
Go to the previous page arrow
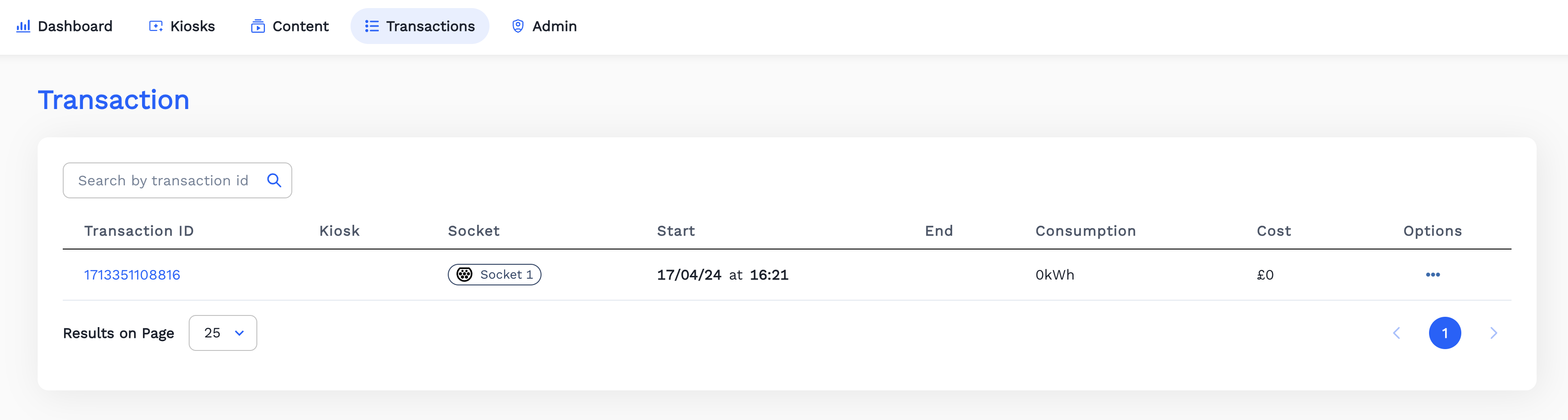[x=1396, y=333]
